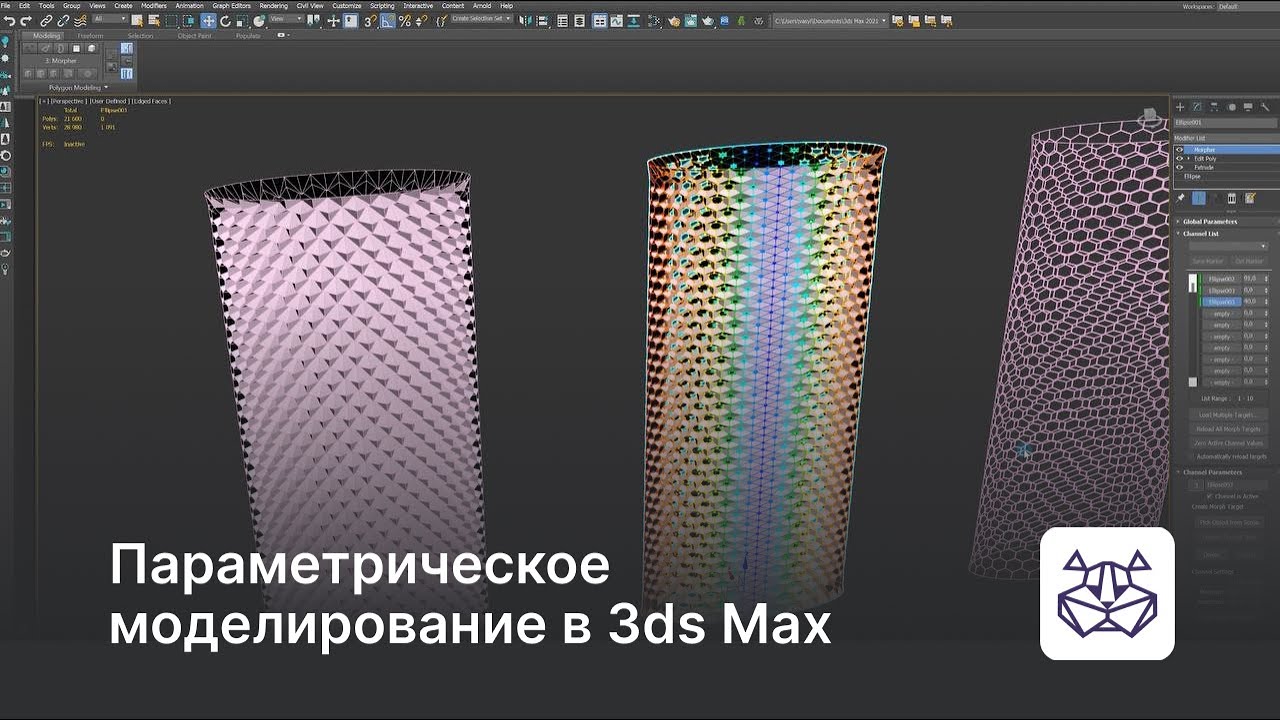
Task: Open the Display panel tab icon
Action: (1248, 107)
